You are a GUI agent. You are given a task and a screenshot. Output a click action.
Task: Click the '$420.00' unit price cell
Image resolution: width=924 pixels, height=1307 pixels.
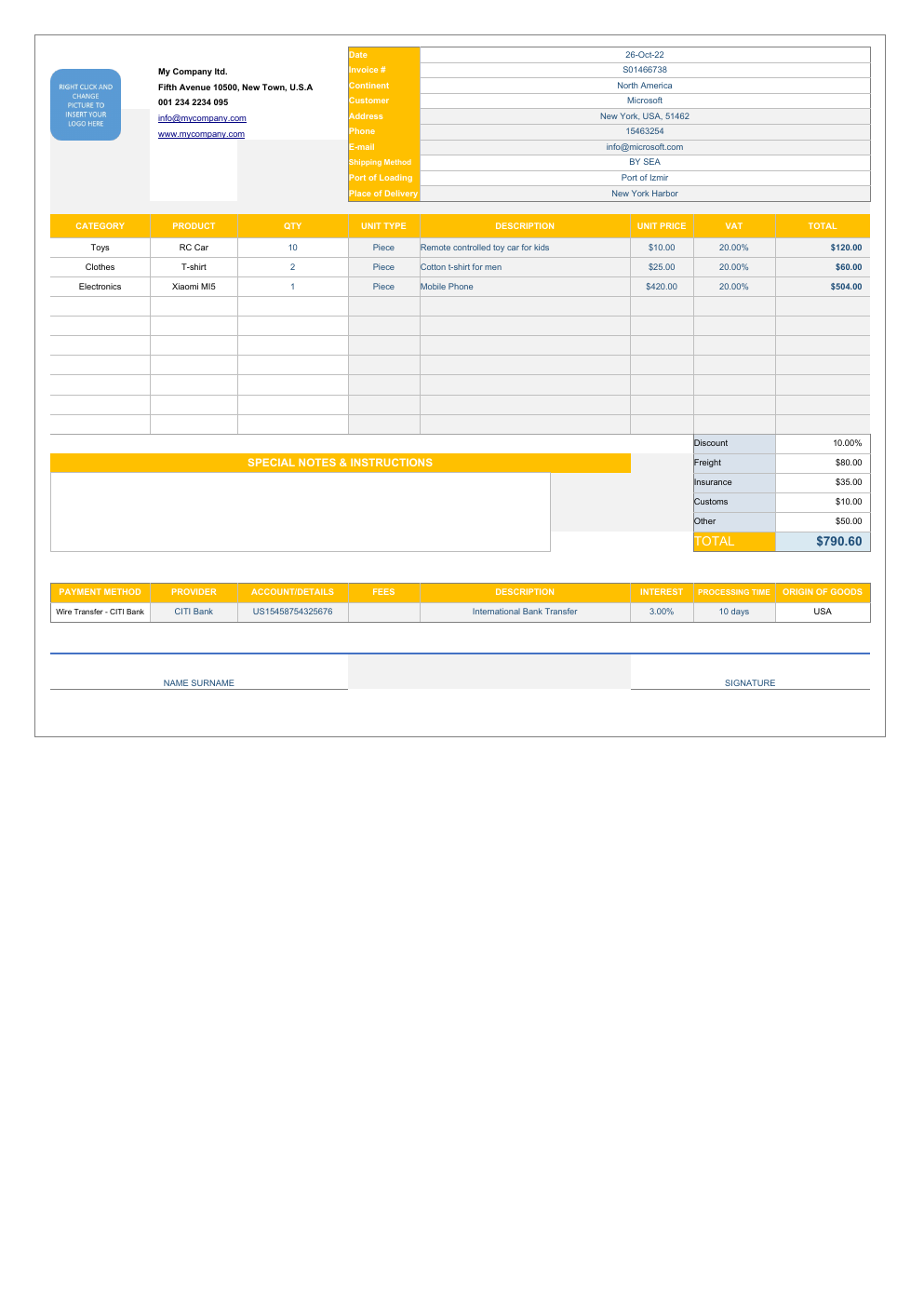pyautogui.click(x=662, y=287)
